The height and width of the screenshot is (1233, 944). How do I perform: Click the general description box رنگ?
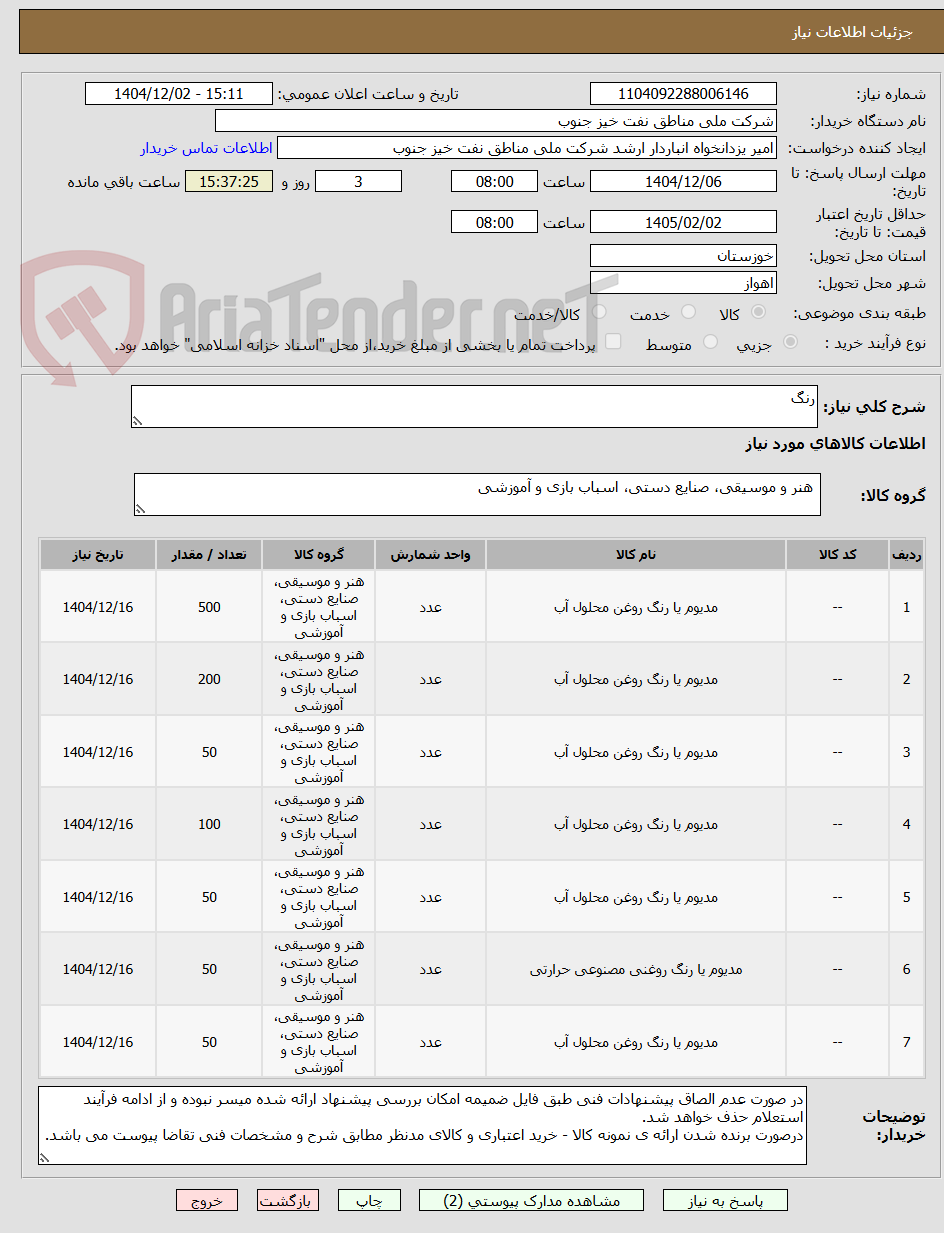[x=474, y=407]
